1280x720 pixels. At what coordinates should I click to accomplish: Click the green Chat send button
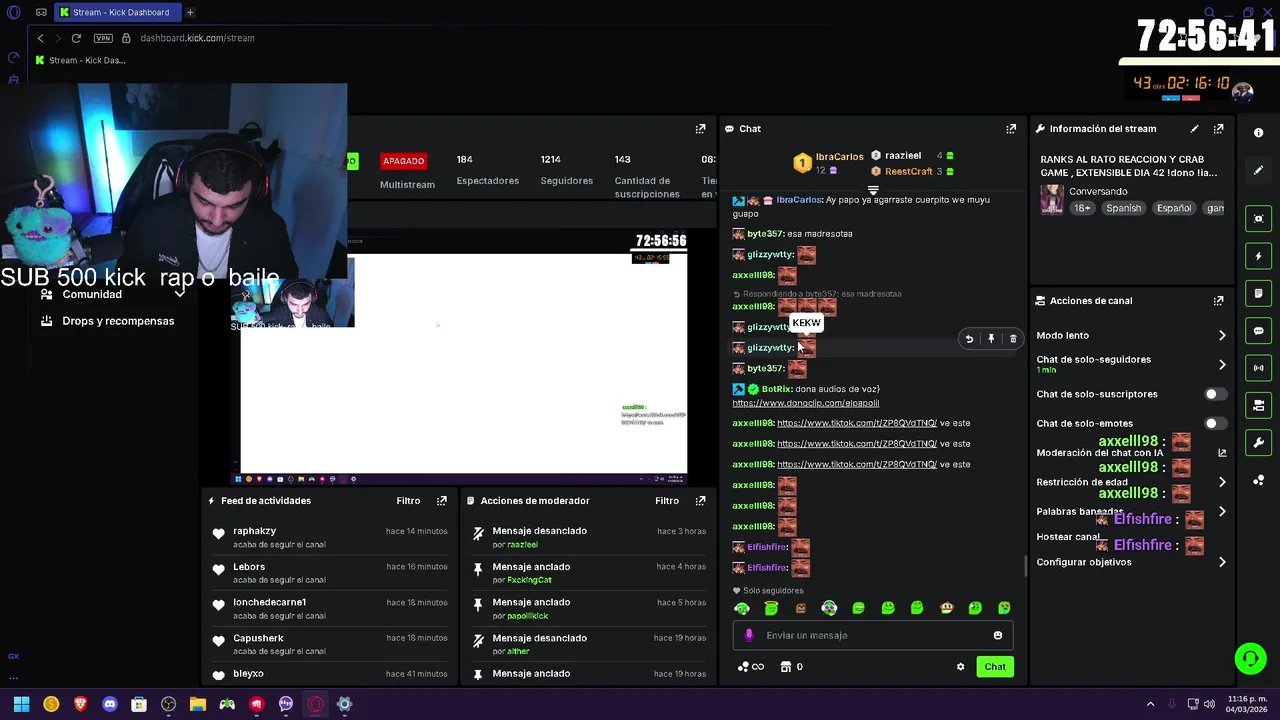click(x=995, y=667)
